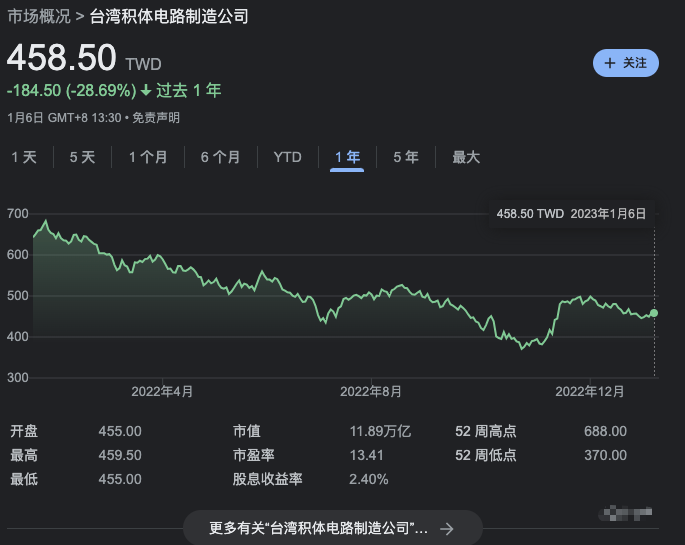Click the -184.50 (-28.69%) change text

tap(72, 91)
